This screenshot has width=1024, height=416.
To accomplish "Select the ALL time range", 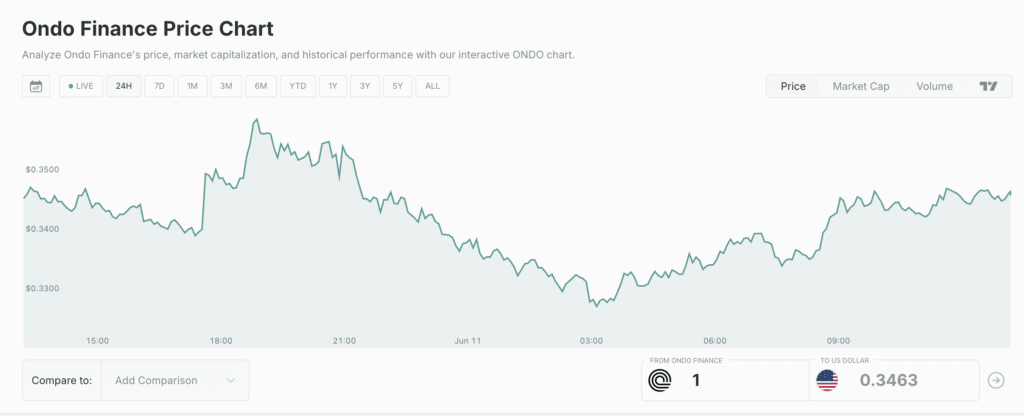I will pyautogui.click(x=432, y=86).
